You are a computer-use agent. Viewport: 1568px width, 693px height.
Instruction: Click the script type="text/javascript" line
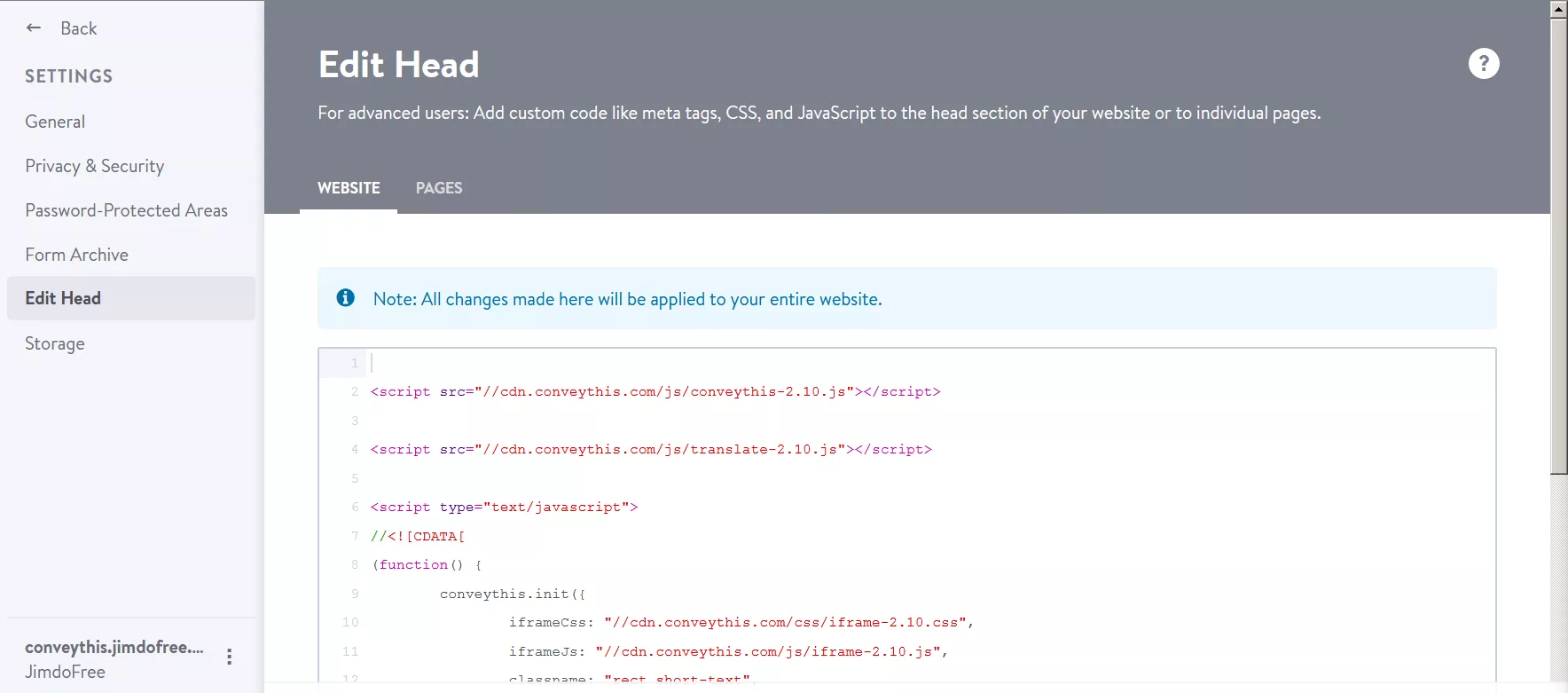504,507
